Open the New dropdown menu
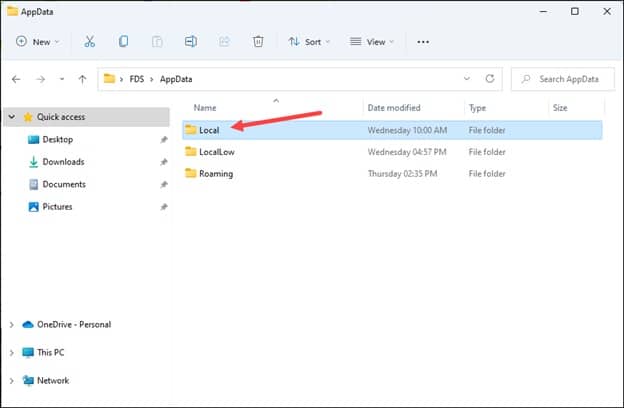The image size is (624, 408). click(38, 42)
